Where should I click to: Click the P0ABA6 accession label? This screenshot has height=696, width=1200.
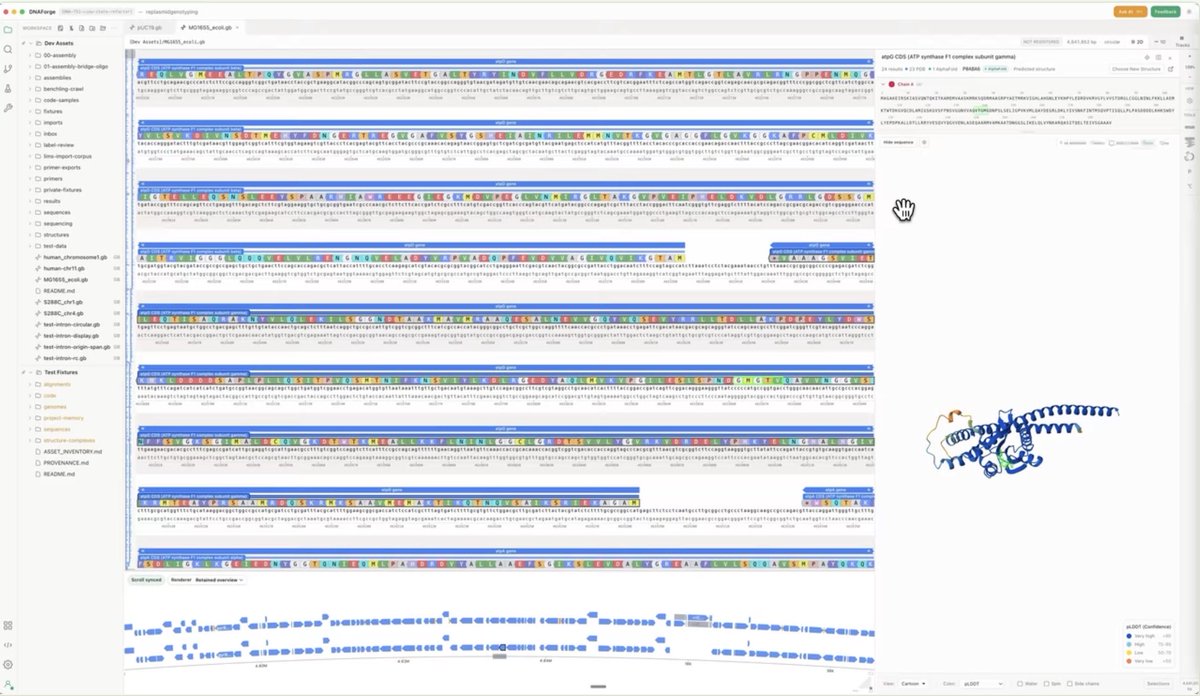pyautogui.click(x=971, y=69)
